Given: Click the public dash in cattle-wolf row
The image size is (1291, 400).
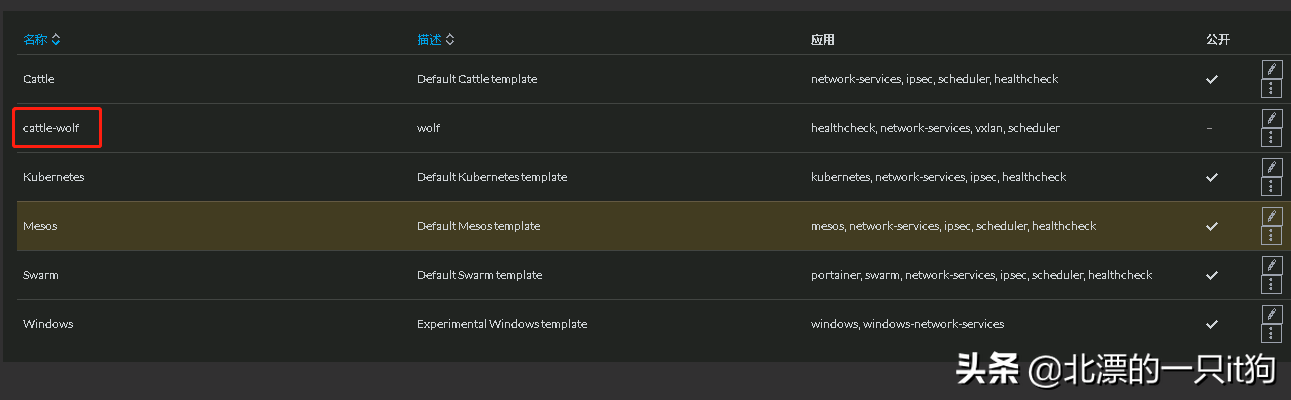Looking at the screenshot, I should tap(1209, 128).
